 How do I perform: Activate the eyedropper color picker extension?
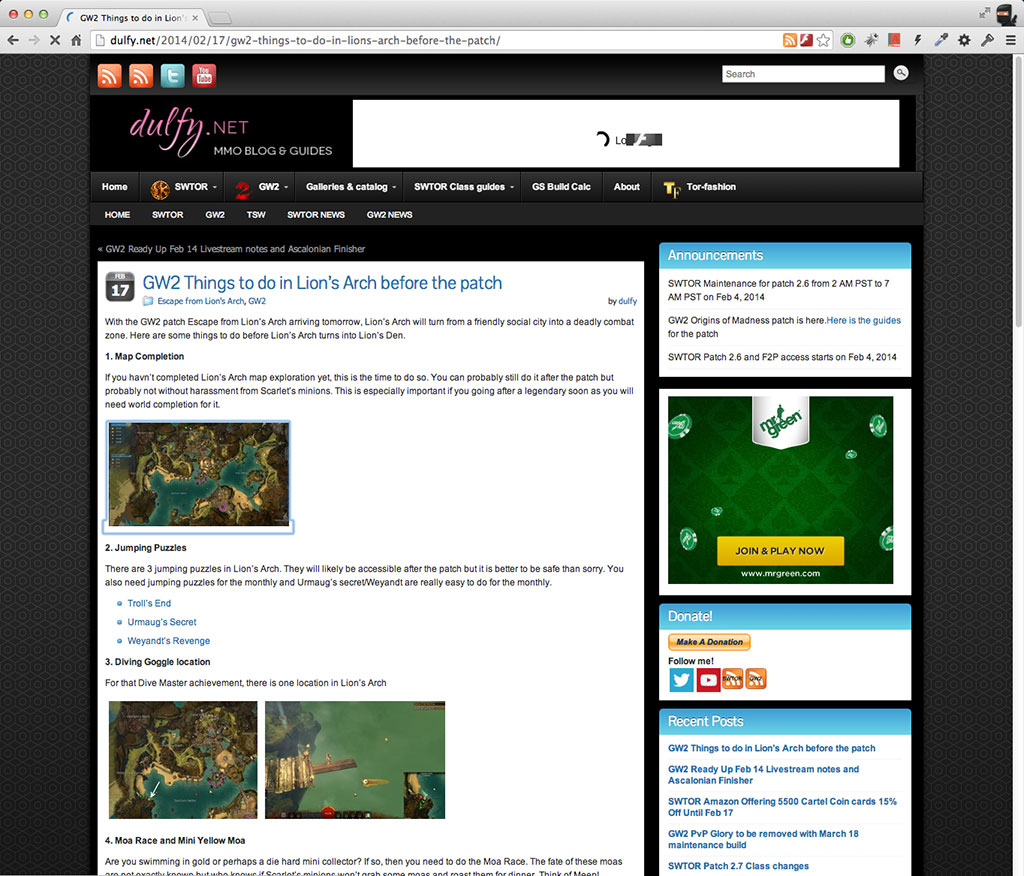click(x=941, y=41)
